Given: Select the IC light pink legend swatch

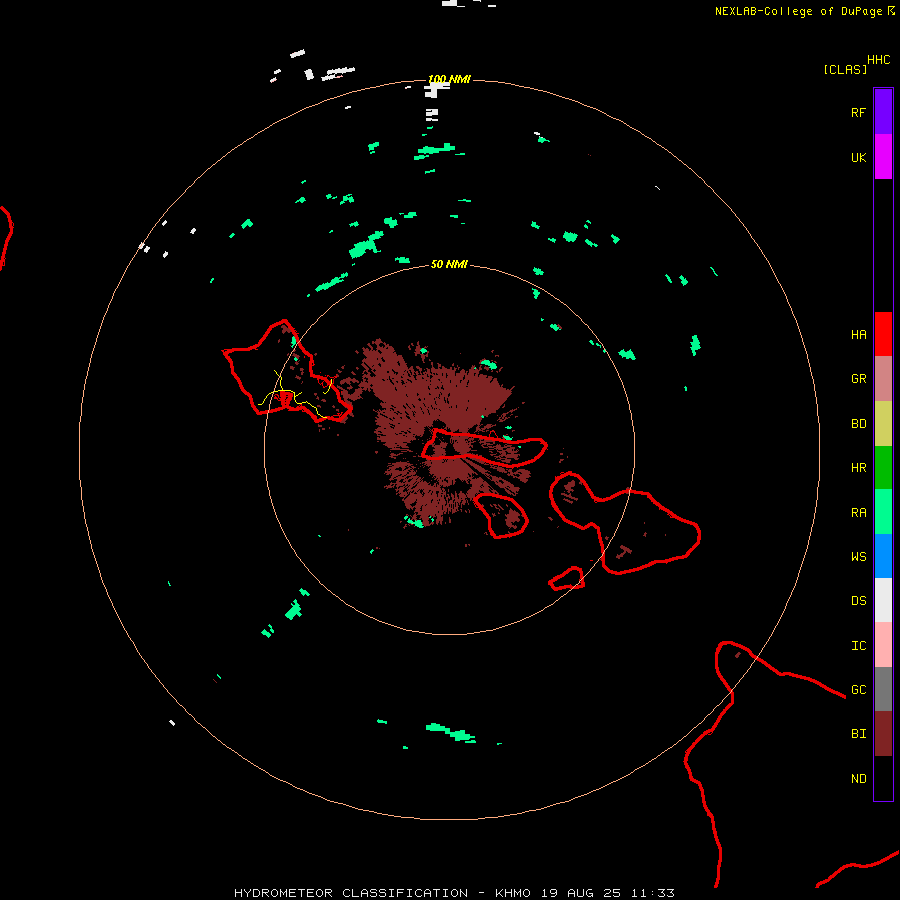Looking at the screenshot, I should (883, 645).
